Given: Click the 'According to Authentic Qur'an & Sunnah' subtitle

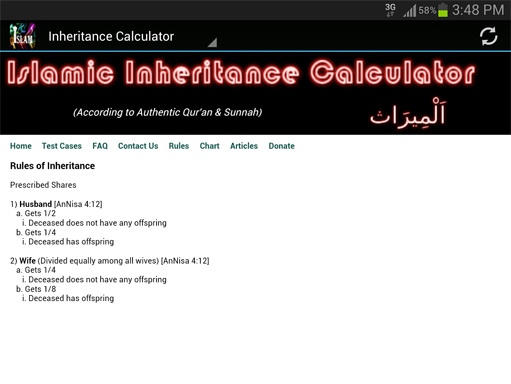Looking at the screenshot, I should [x=168, y=112].
